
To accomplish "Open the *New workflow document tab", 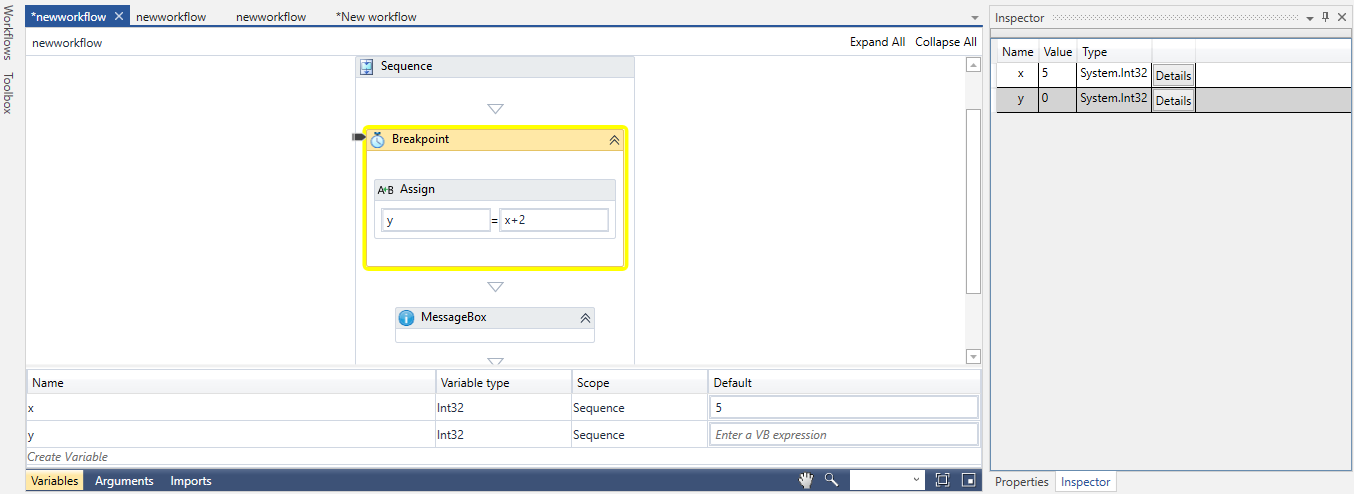I will point(376,17).
